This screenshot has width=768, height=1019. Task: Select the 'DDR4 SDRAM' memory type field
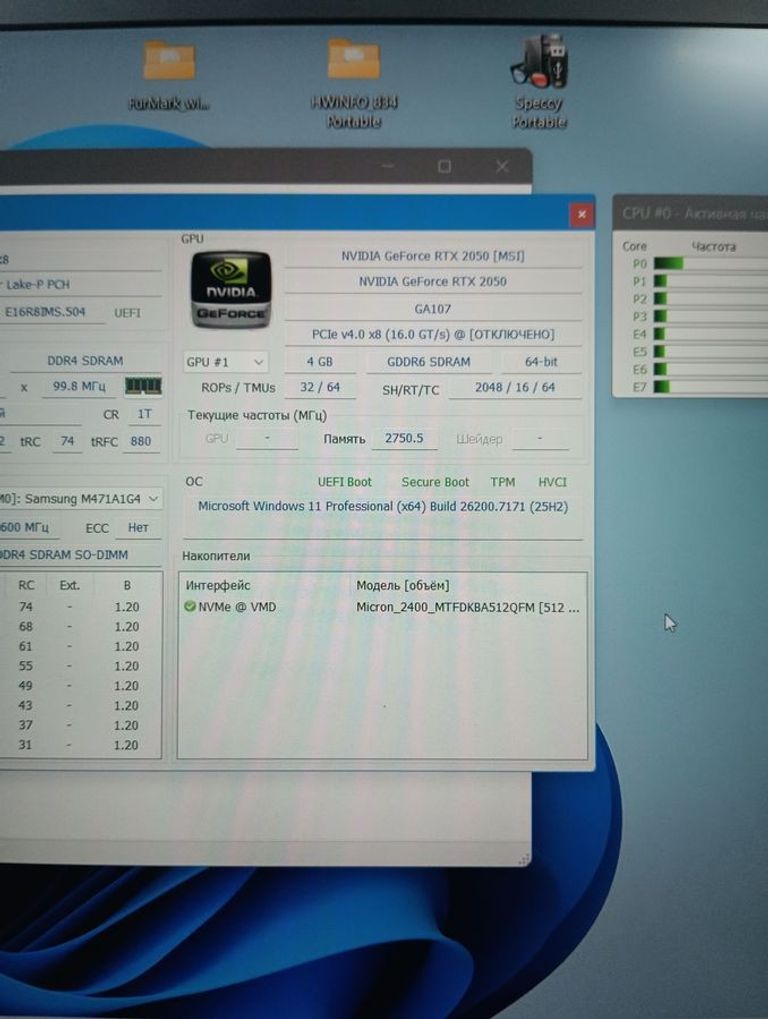85,361
